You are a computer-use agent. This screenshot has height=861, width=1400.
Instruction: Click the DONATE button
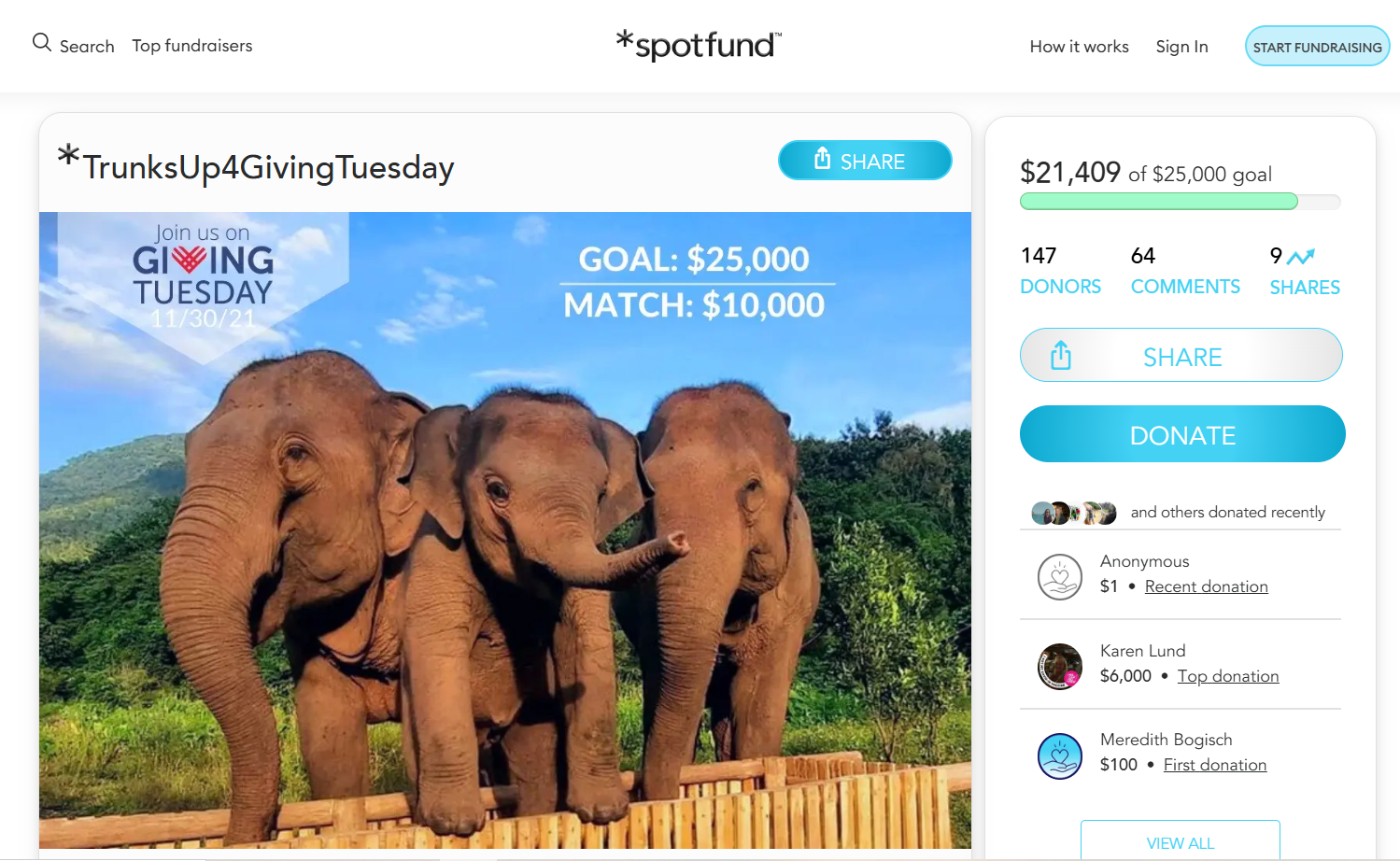(x=1181, y=434)
